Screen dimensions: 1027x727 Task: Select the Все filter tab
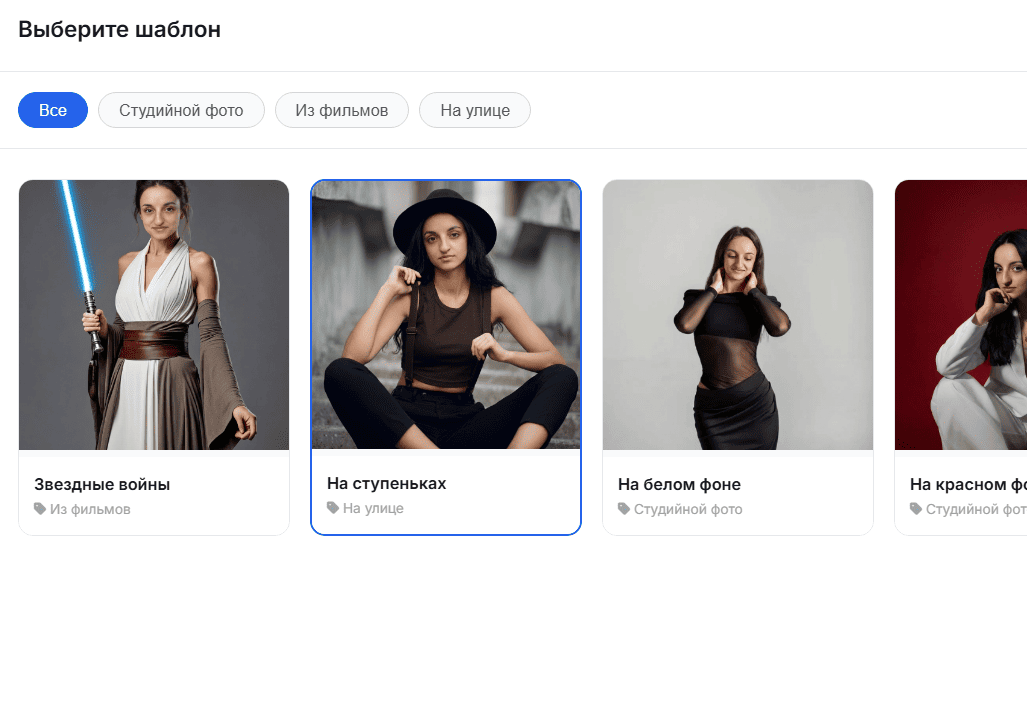point(53,110)
